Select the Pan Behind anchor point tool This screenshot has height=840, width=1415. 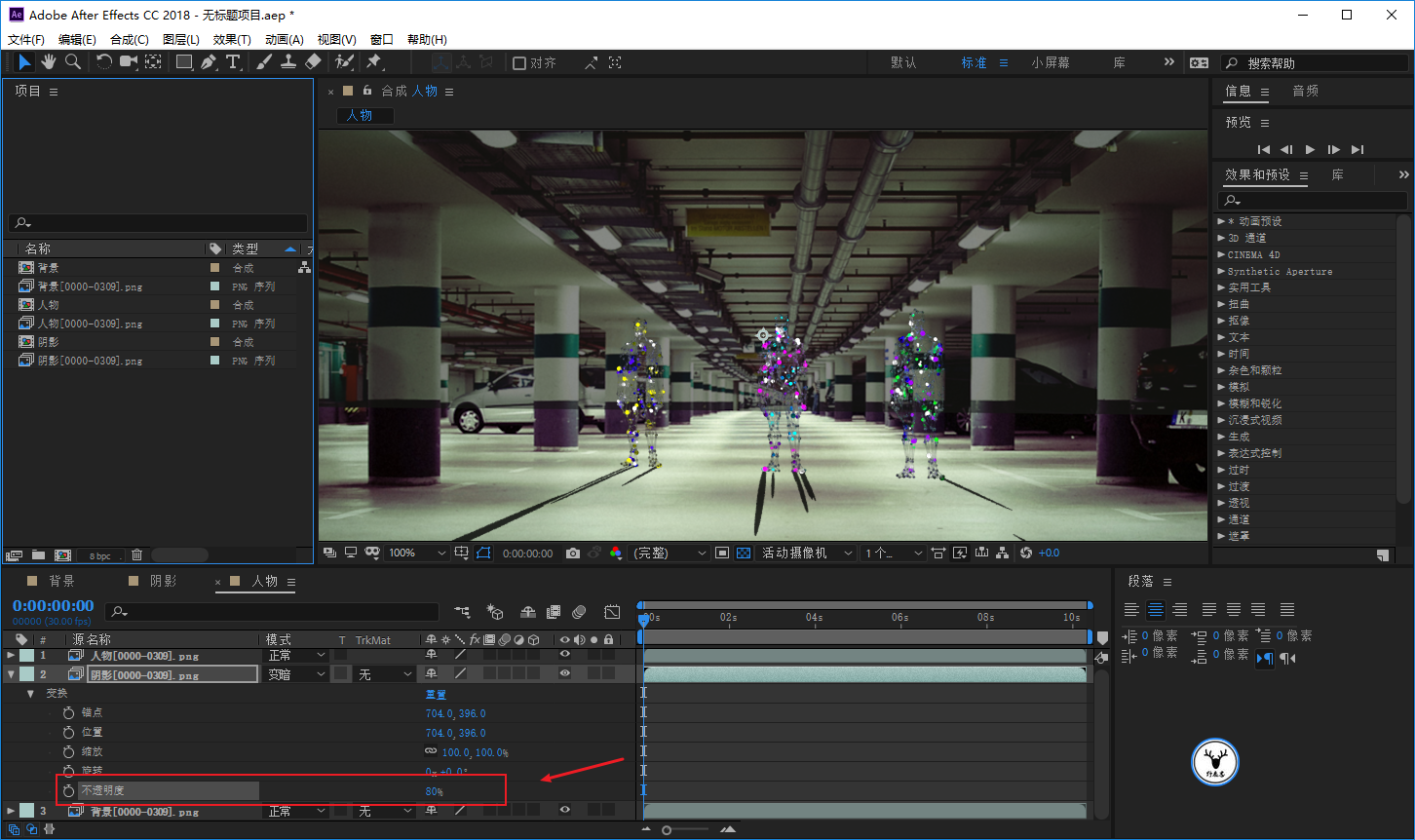(154, 62)
